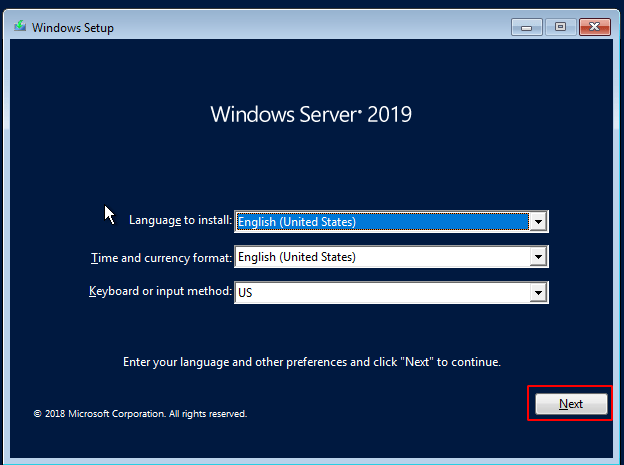
Task: Minimize the Windows Setup window
Action: click(526, 27)
